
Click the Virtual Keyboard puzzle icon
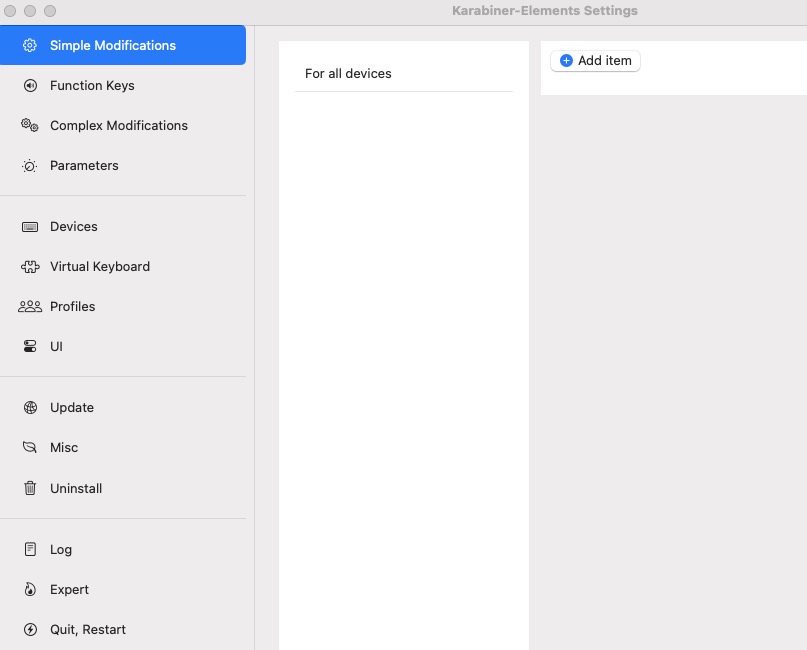[x=30, y=267]
